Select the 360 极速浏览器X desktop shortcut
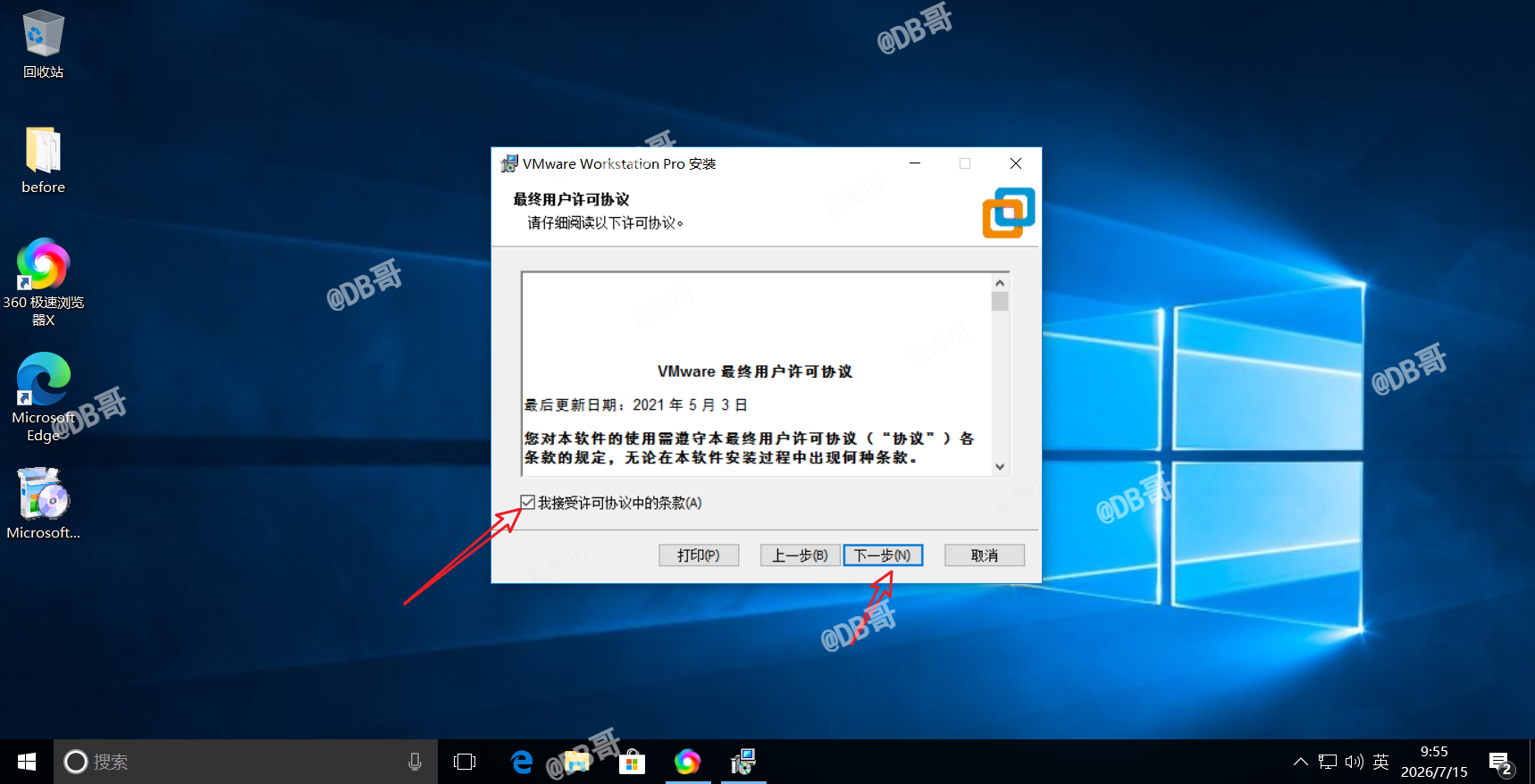 [43, 283]
